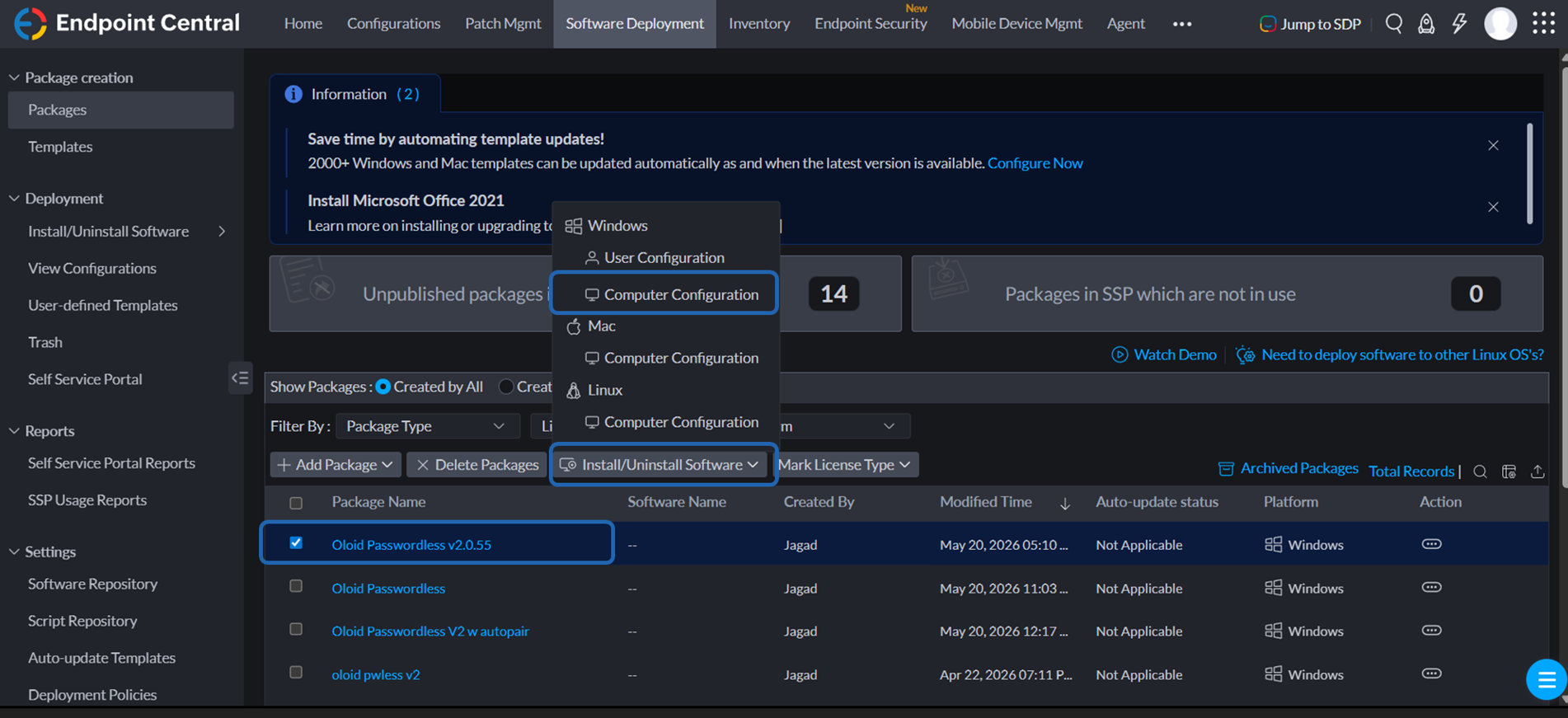Screen dimensions: 1568x718
Task: Show more navigation items ellipsis
Action: pos(1182,24)
